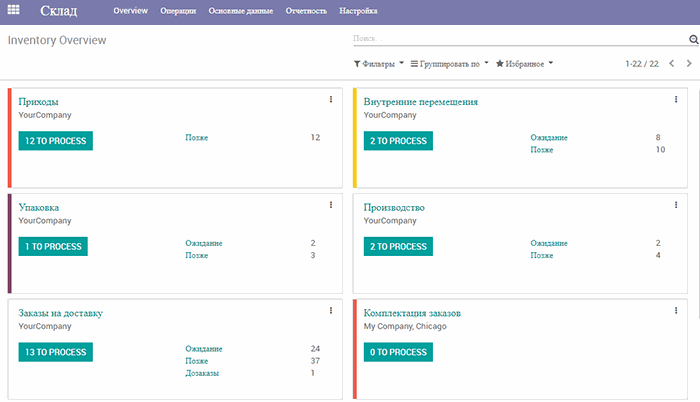This screenshot has width=700, height=402.
Task: Click the search magnifier icon
Action: 693,40
